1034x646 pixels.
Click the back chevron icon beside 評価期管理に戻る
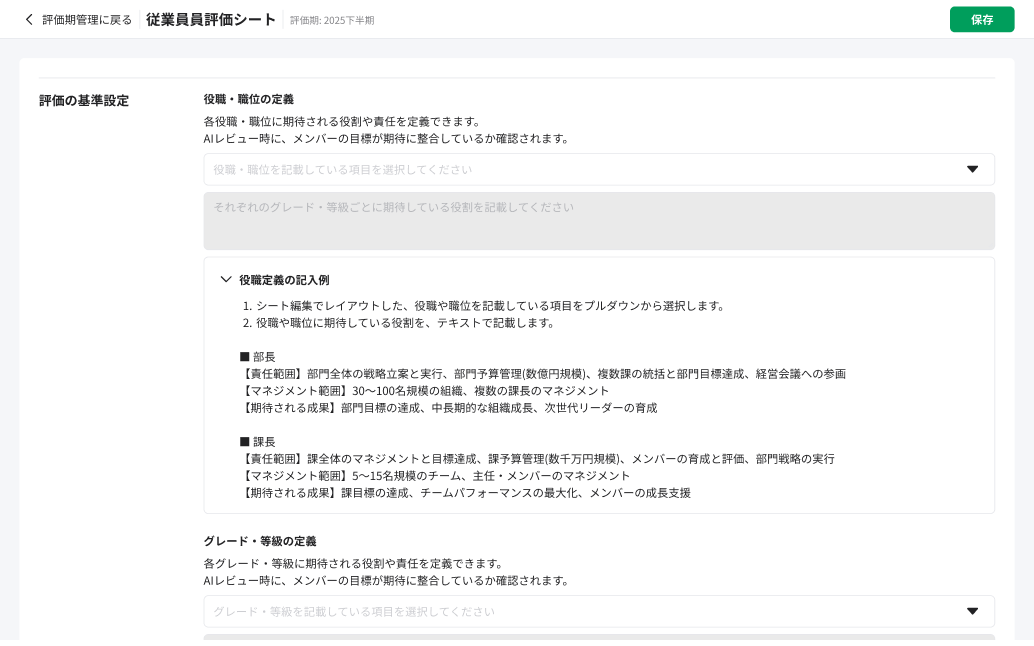(x=28, y=19)
